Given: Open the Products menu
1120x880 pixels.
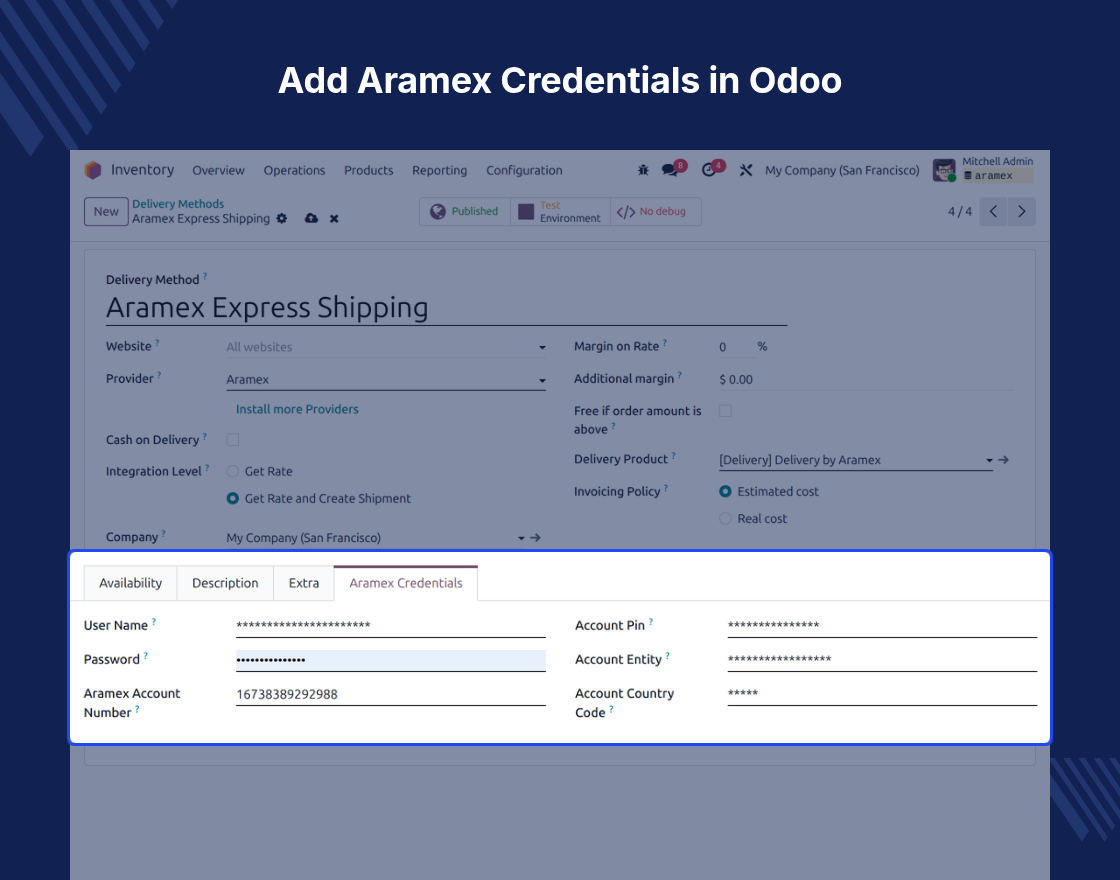Looking at the screenshot, I should coord(369,170).
